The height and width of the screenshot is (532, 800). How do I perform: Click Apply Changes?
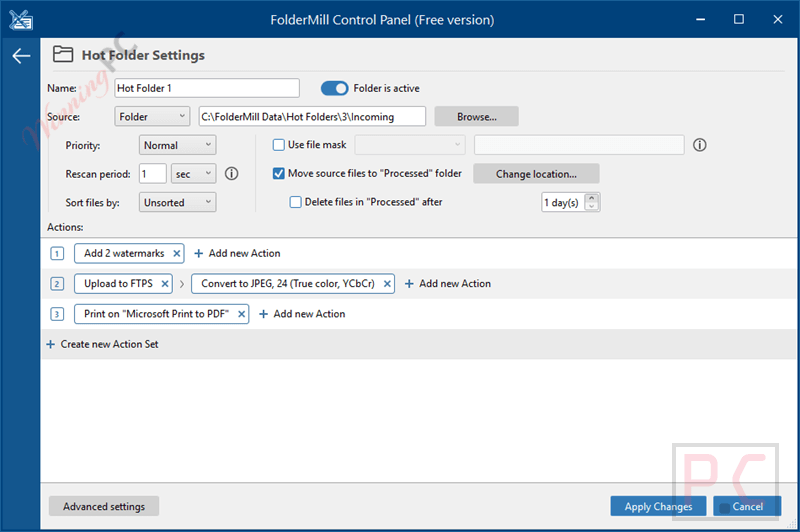click(658, 506)
